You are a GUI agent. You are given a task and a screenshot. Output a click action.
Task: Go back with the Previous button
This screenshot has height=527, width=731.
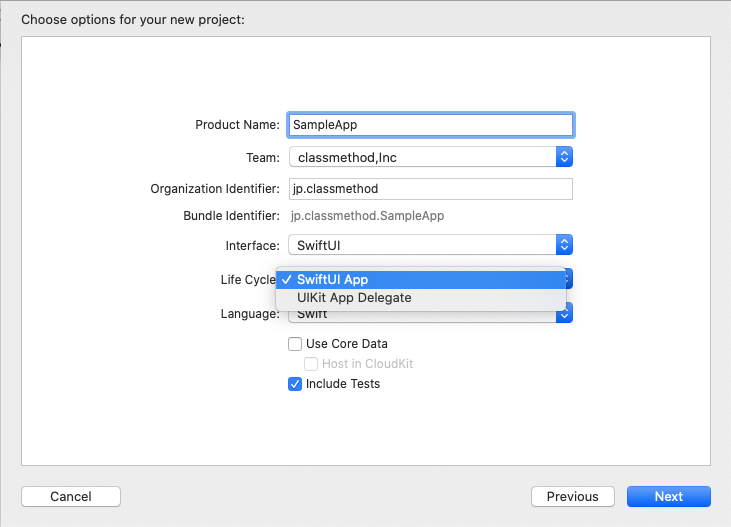click(x=572, y=496)
